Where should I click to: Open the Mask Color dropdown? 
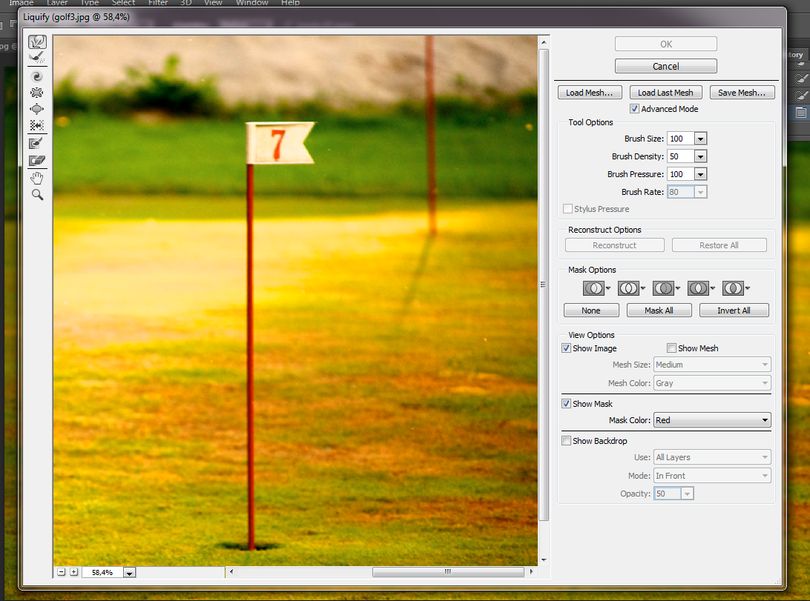click(x=712, y=420)
